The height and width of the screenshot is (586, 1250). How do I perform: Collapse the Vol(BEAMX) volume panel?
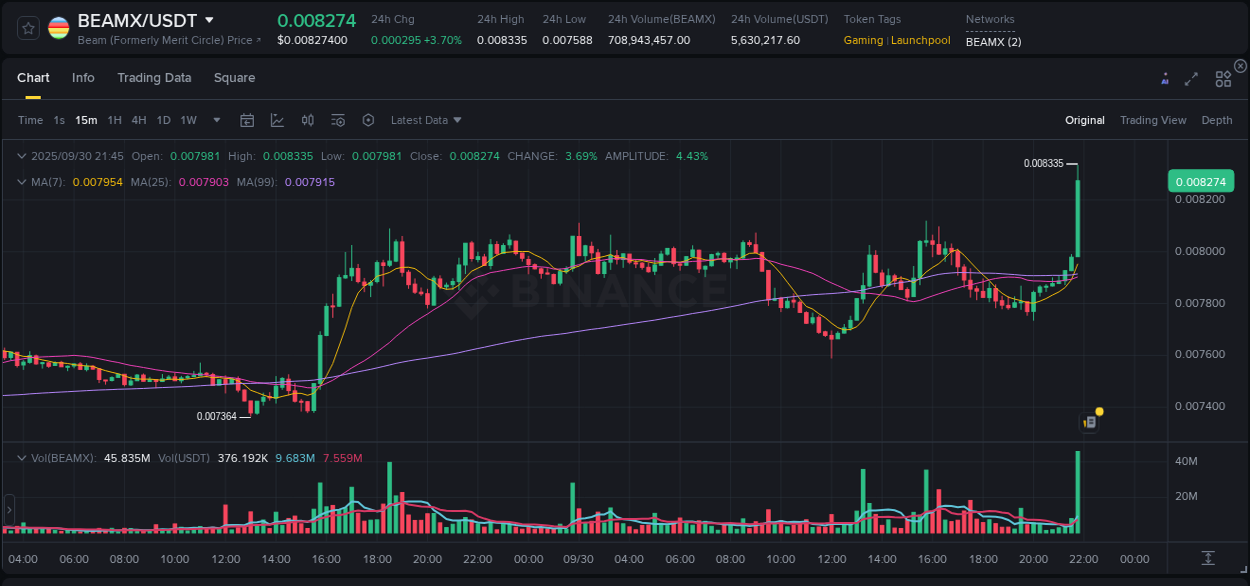(x=22, y=457)
